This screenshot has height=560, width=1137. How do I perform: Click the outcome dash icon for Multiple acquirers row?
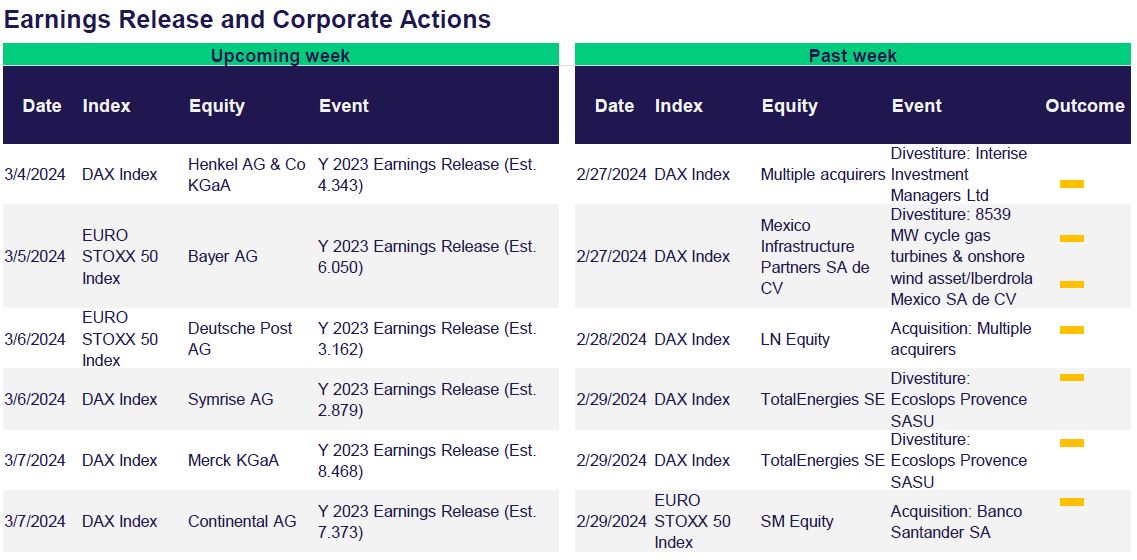click(x=1072, y=184)
